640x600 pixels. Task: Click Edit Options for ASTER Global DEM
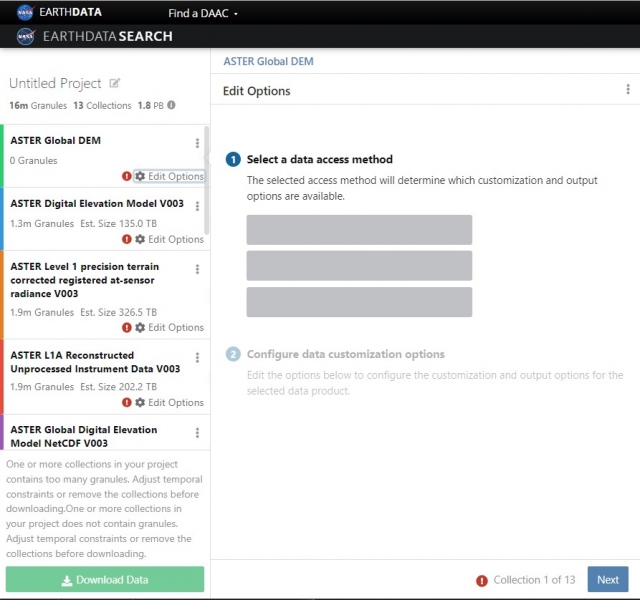[x=169, y=176]
